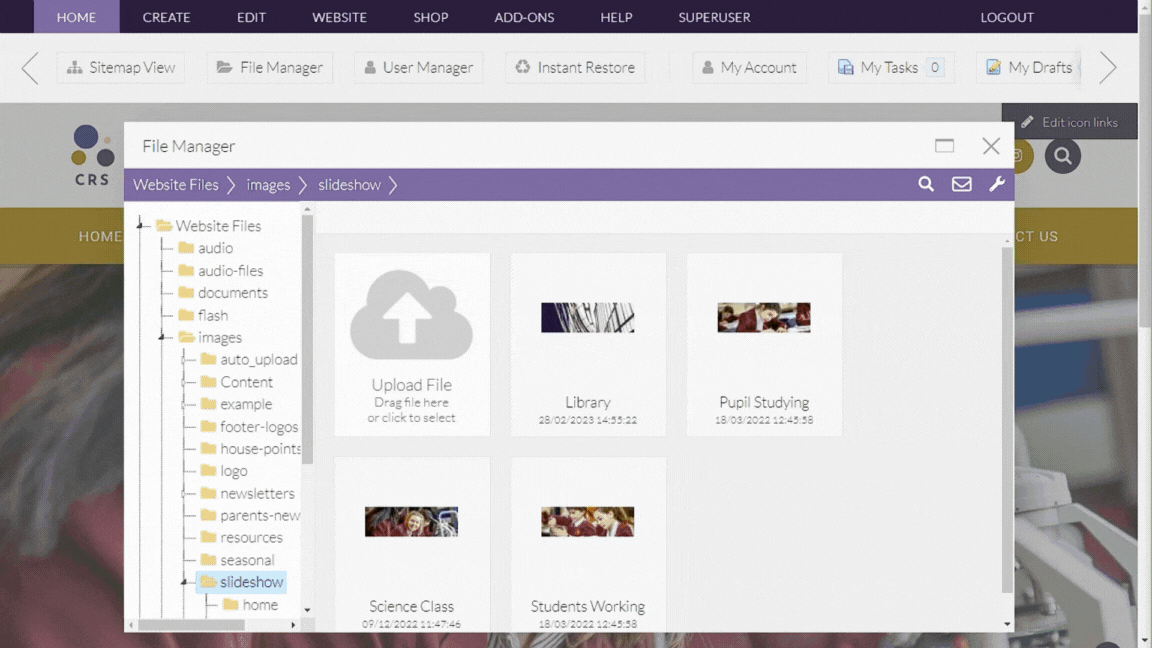
Task: Open Instant Restore
Action: [574, 67]
